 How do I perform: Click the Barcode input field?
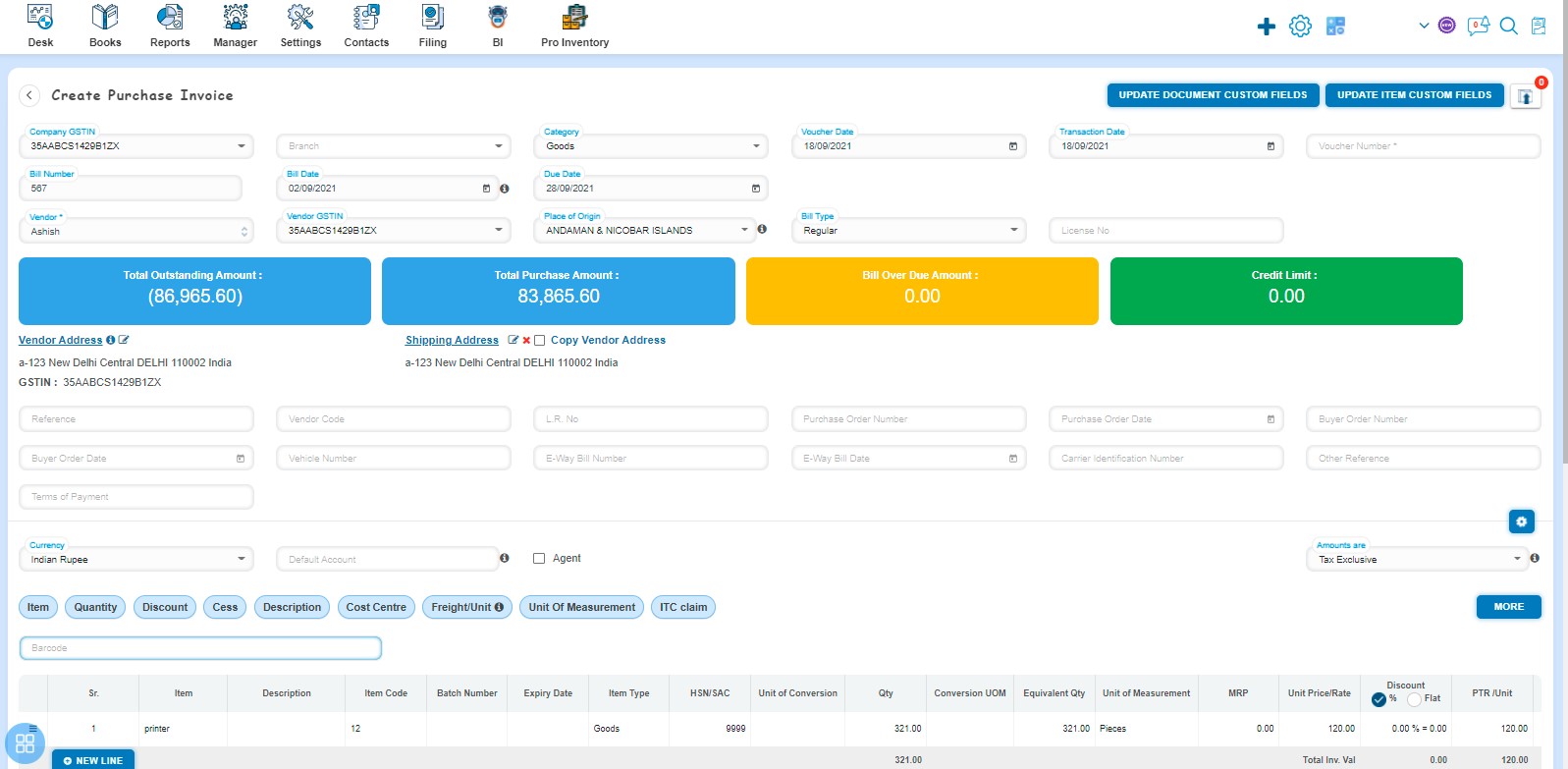pyautogui.click(x=200, y=648)
